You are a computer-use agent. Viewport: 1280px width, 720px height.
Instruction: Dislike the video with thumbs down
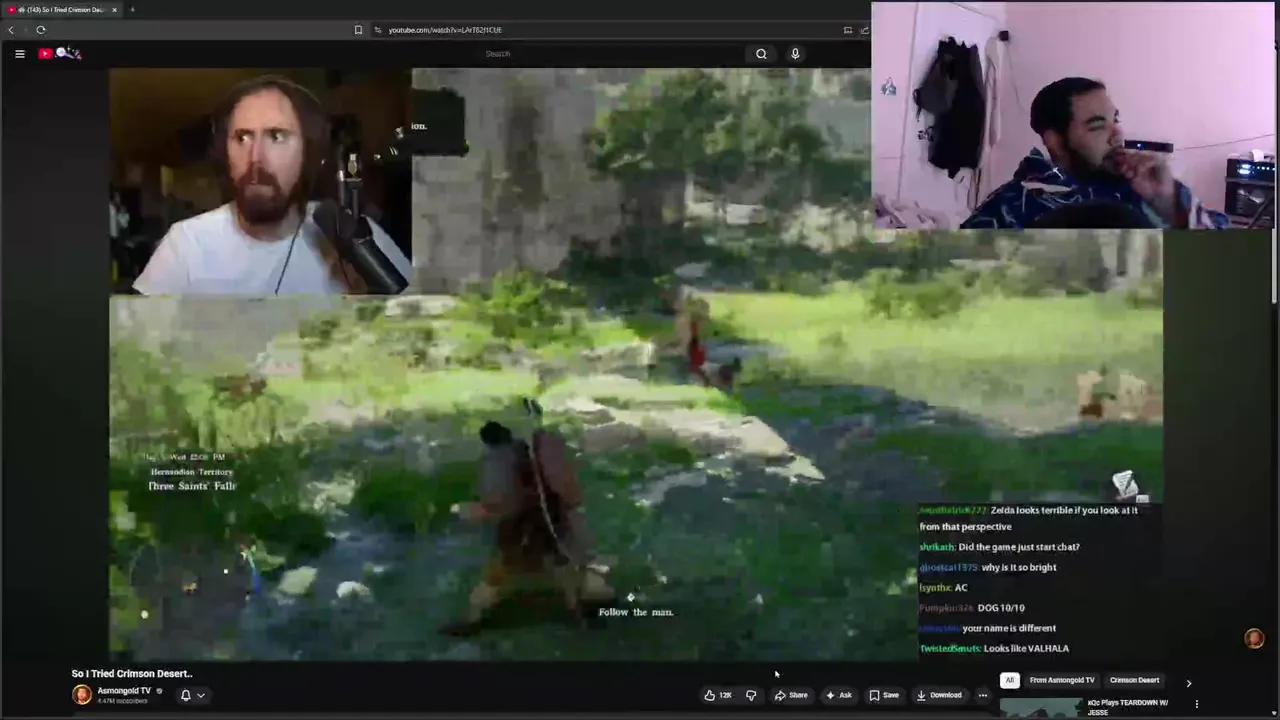tap(751, 695)
